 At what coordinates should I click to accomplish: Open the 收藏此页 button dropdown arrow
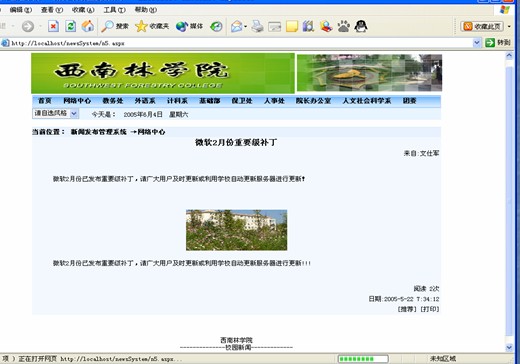[509, 26]
